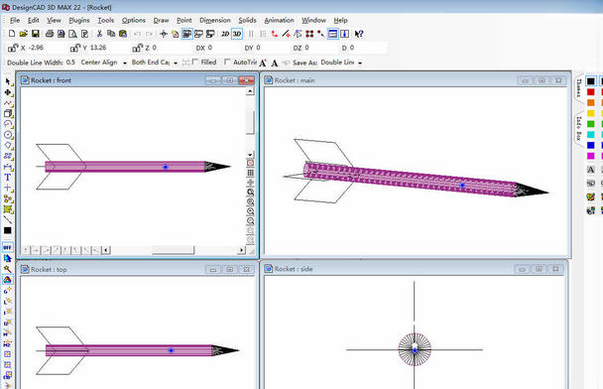Select the polygon/plane tool in toolbox
This screenshot has height=389, width=603.
8,145
